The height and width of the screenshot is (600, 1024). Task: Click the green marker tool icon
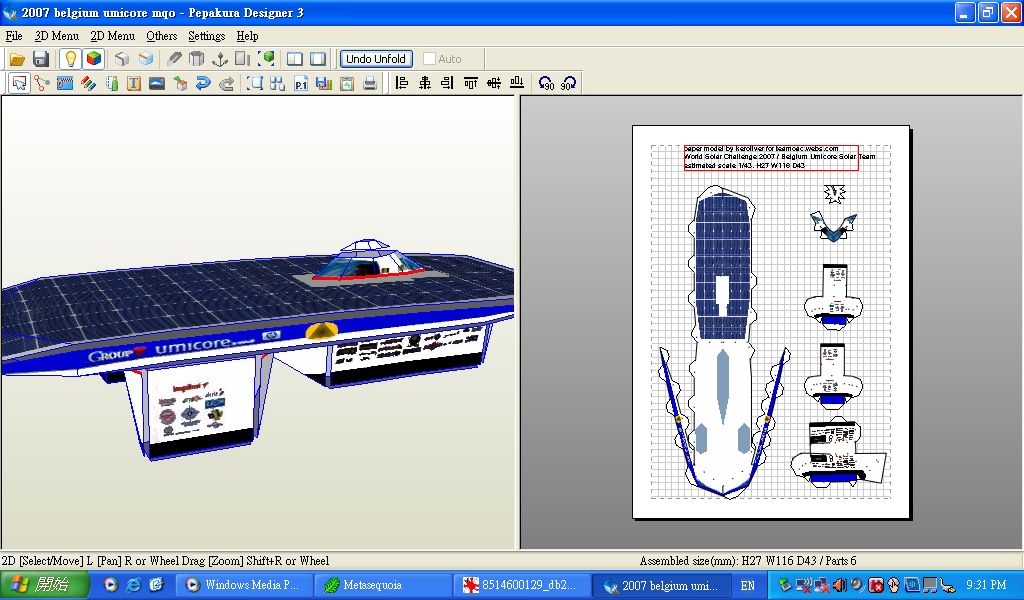[x=112, y=84]
